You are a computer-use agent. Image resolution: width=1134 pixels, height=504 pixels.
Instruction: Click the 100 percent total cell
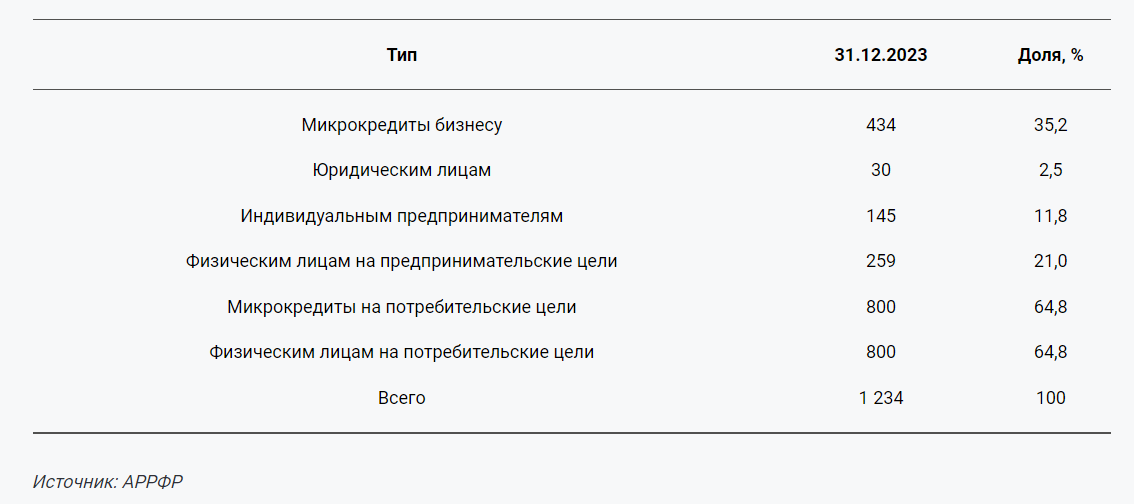pyautogui.click(x=1050, y=398)
